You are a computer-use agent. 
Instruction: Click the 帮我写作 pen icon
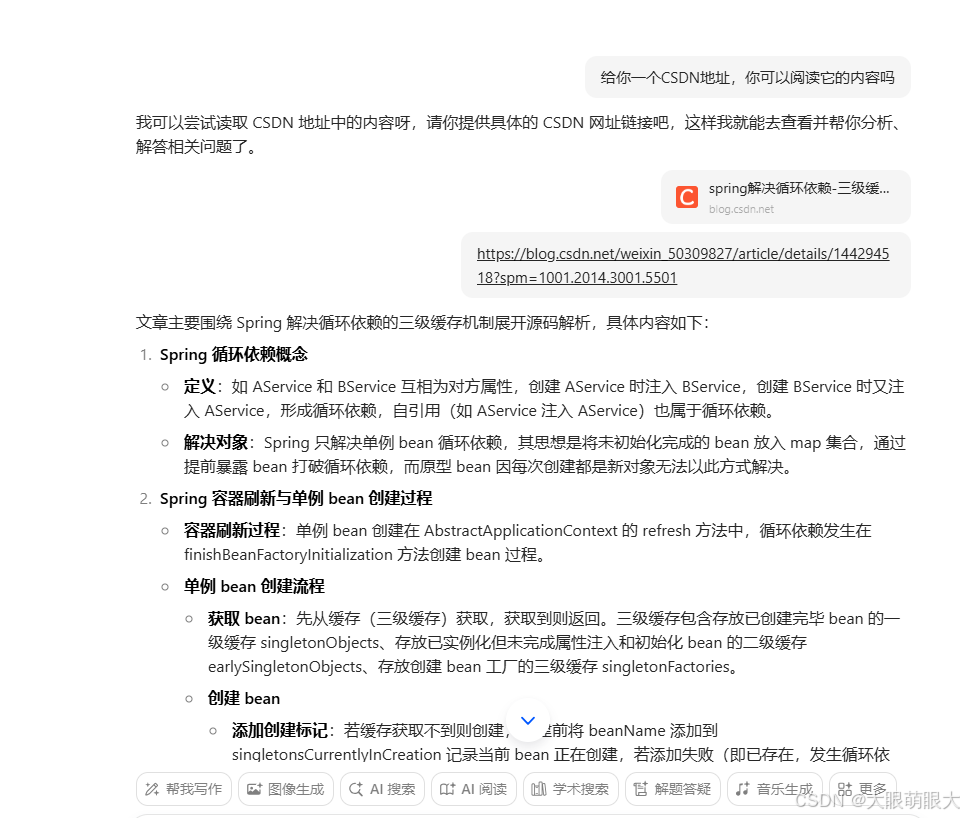point(152,789)
